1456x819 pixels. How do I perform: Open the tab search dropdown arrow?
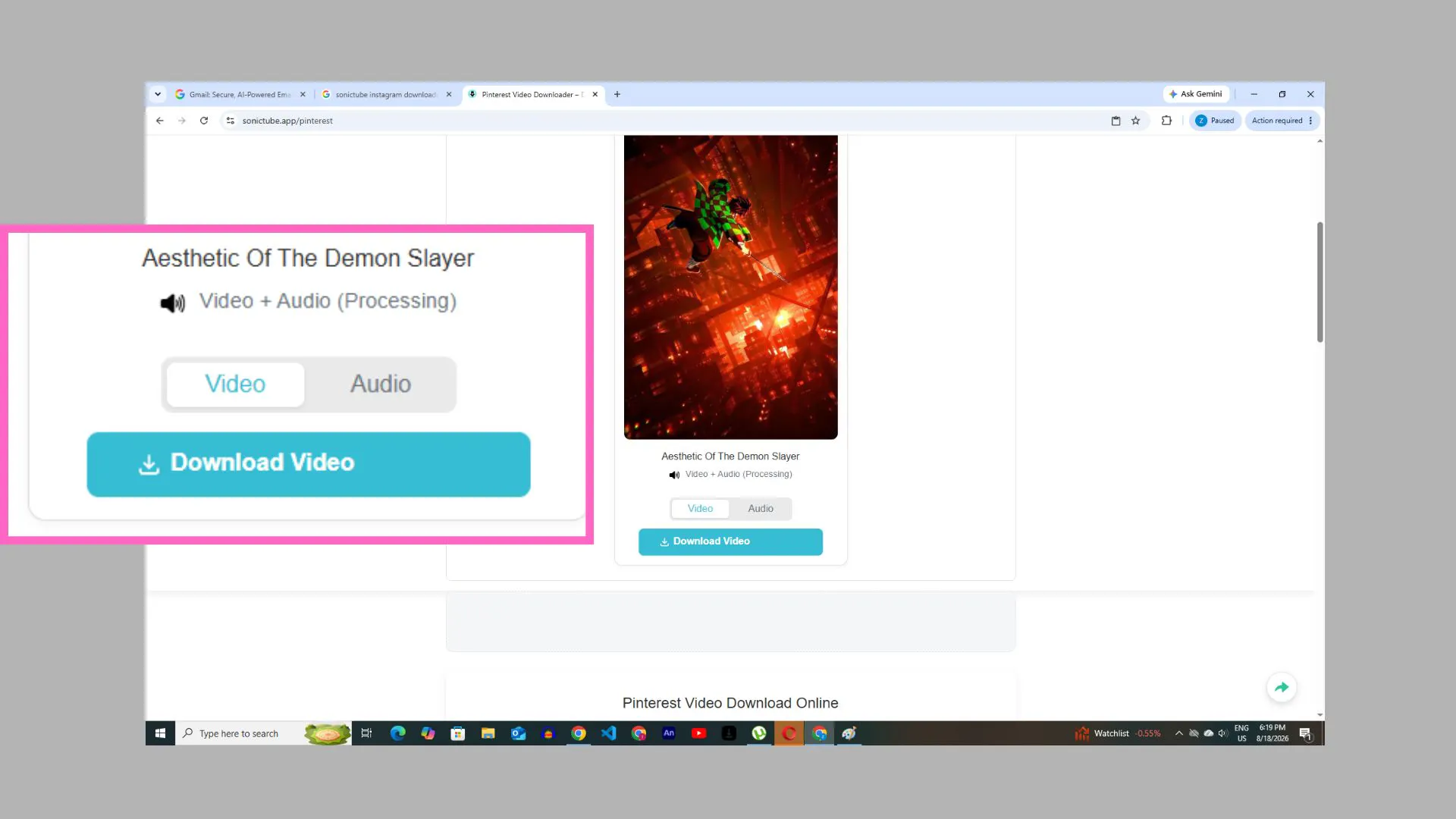pos(158,94)
